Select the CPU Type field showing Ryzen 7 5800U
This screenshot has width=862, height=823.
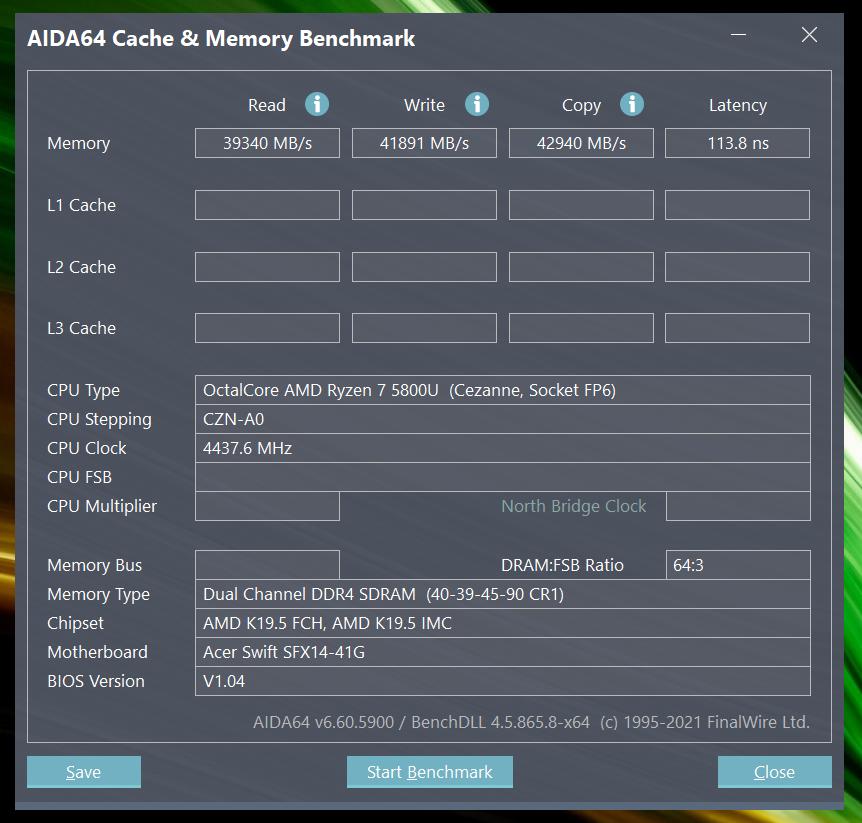504,390
